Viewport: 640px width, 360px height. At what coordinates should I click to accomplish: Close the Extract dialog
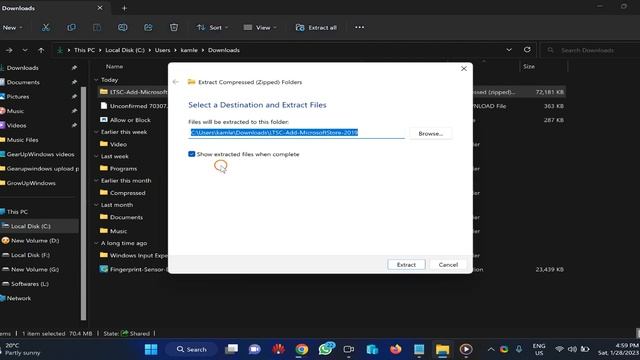pyautogui.click(x=464, y=69)
